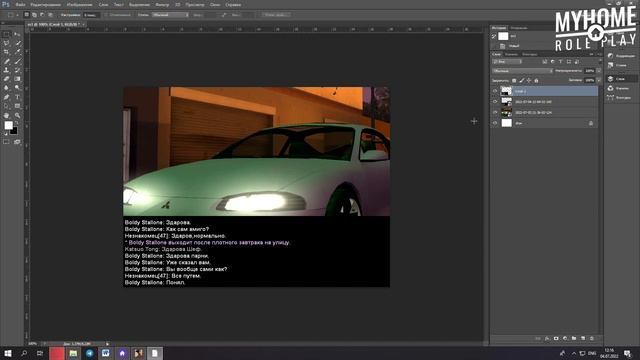The width and height of the screenshot is (640, 360).
Task: Set the background color swatch
Action: click(14, 131)
